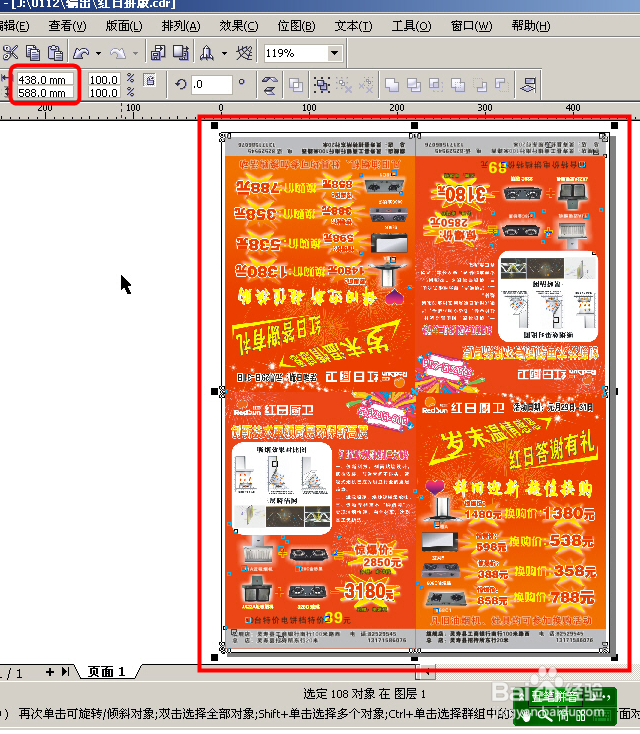Click the Back minus Front icon
The image size is (640, 734).
(x=502, y=85)
